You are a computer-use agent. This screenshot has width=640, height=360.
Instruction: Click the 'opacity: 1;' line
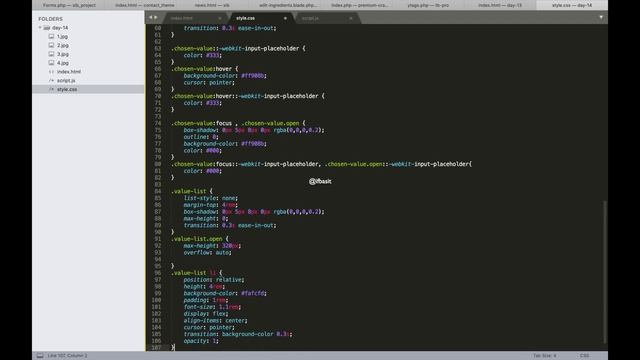click(x=201, y=341)
